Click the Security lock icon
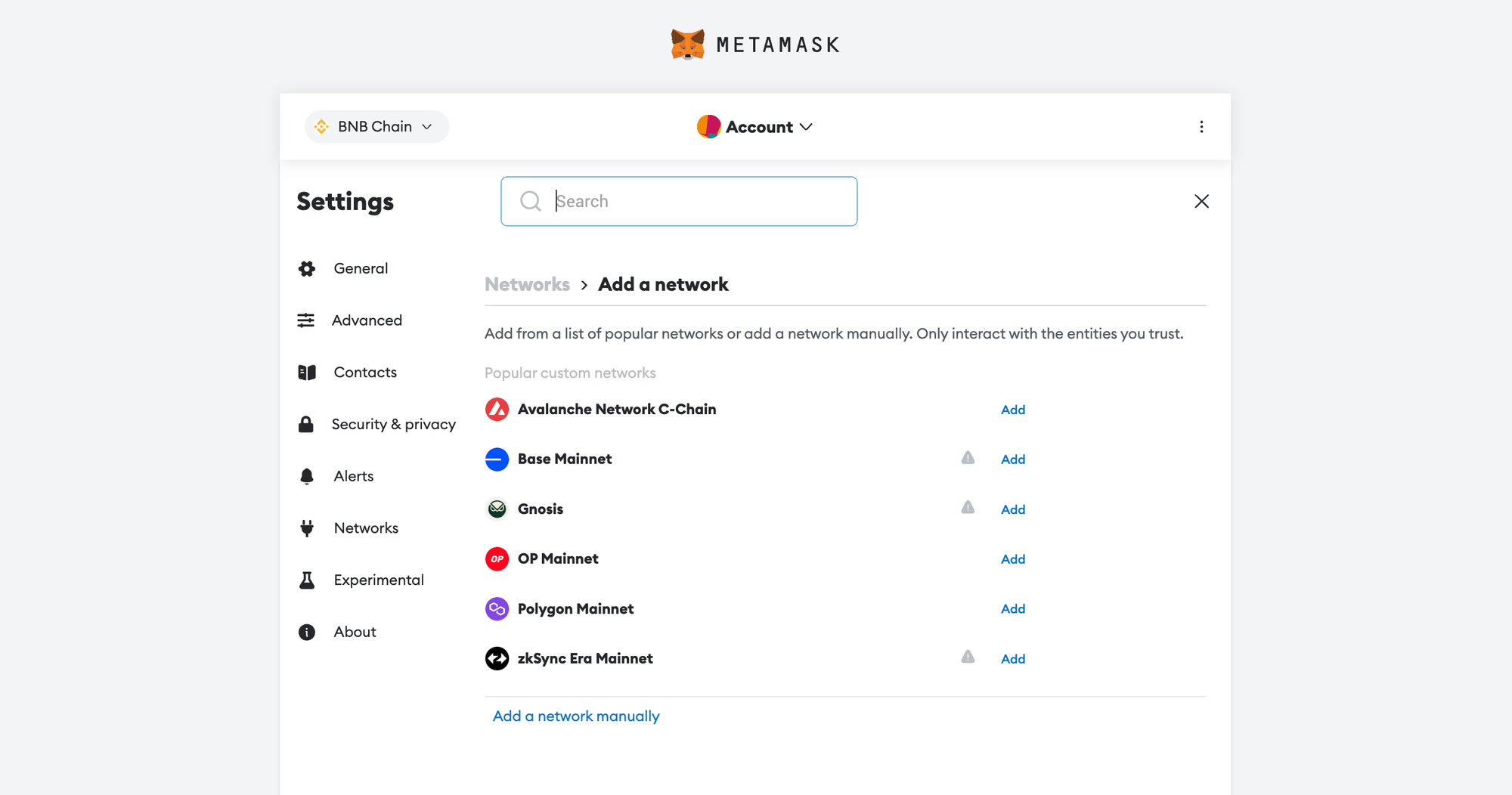The image size is (1512, 795). pos(306,425)
